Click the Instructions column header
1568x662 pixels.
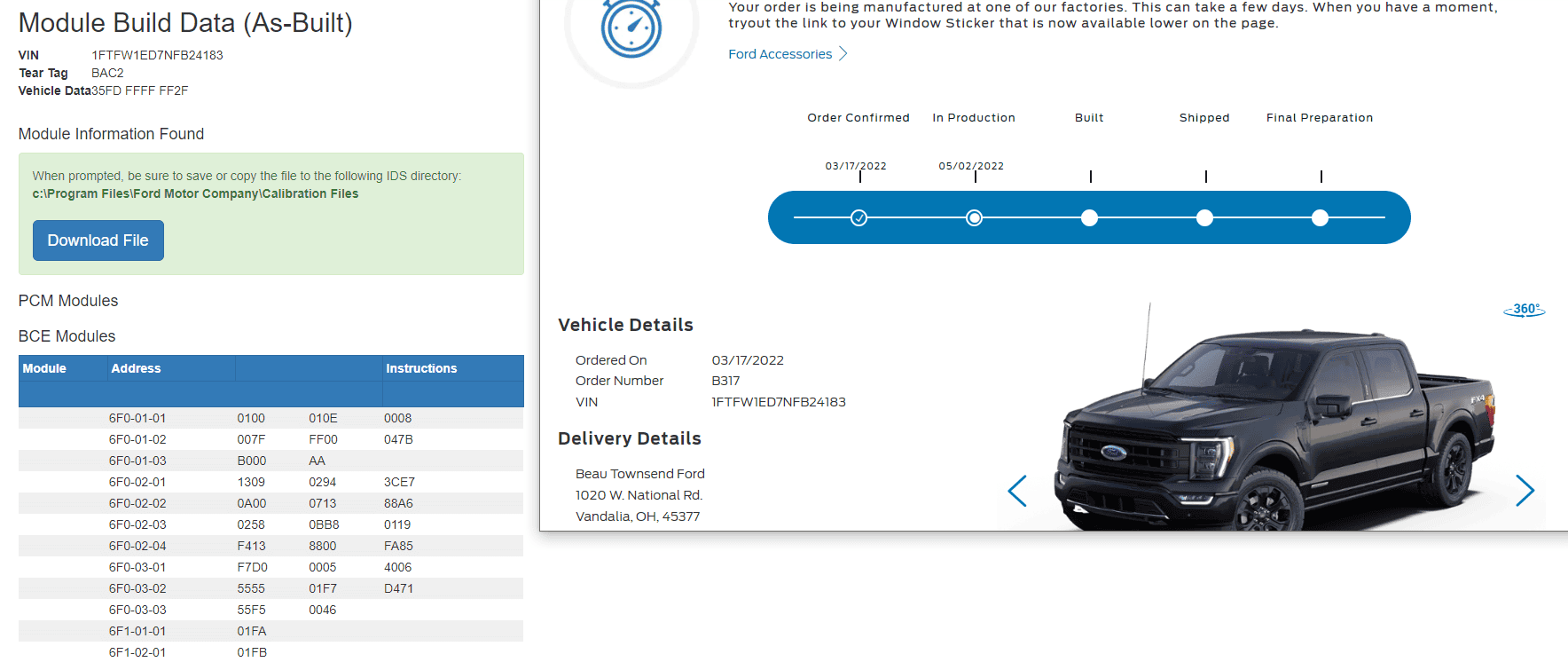click(421, 368)
